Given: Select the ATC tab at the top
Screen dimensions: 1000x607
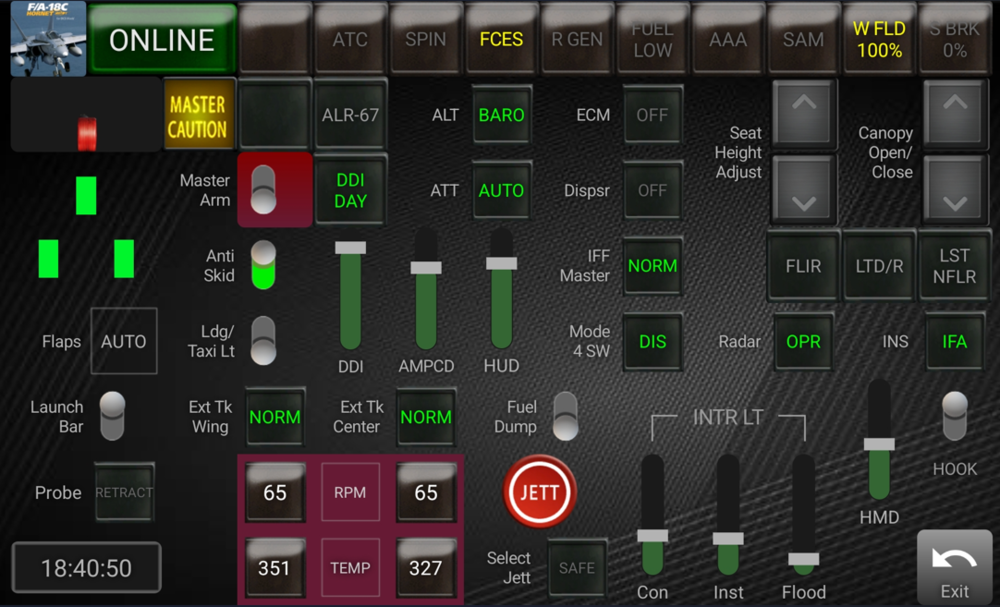Looking at the screenshot, I should click(x=350, y=40).
